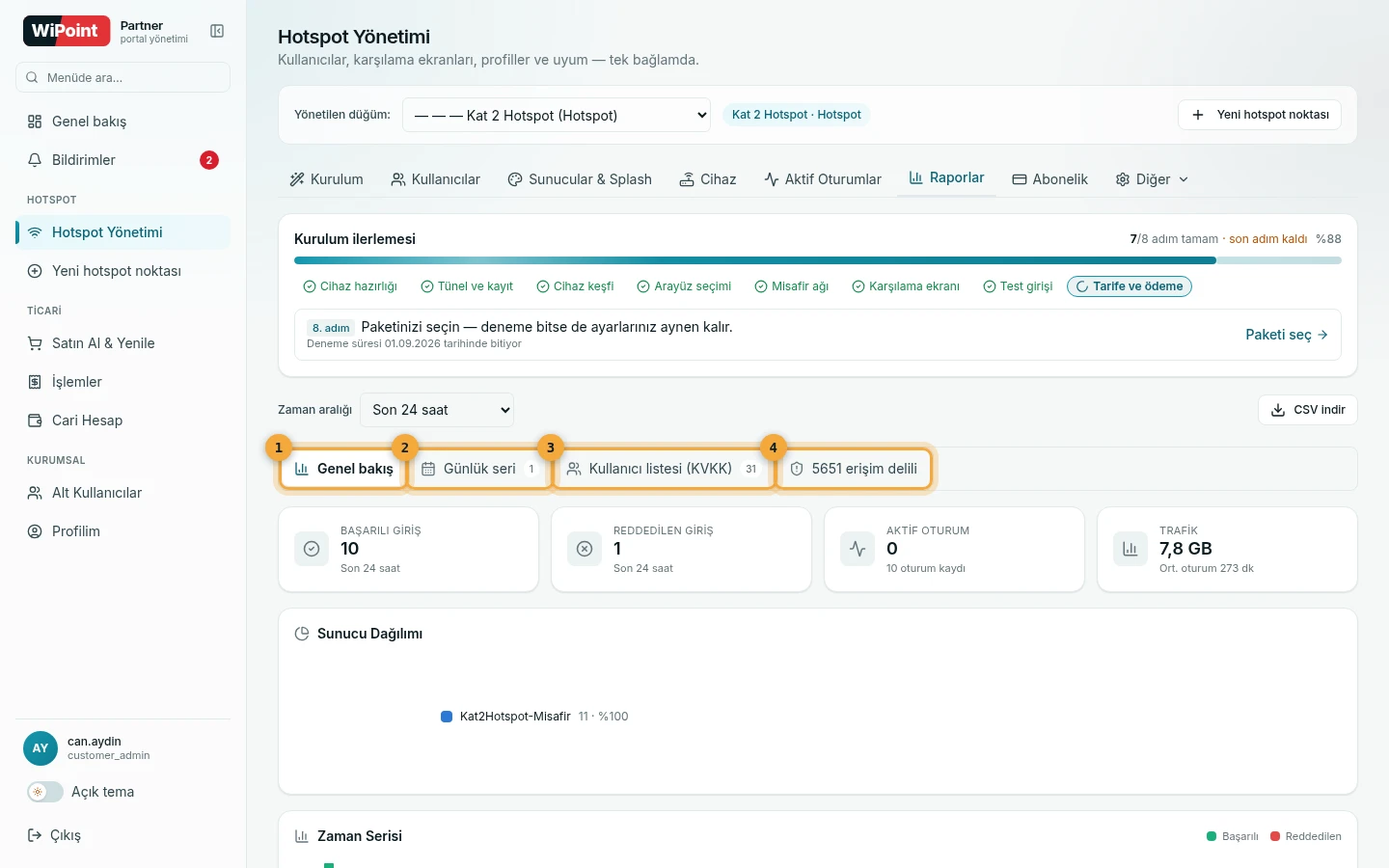Click the Aktif Oturum pulse icon
The height and width of the screenshot is (868, 1389).
coord(858,549)
